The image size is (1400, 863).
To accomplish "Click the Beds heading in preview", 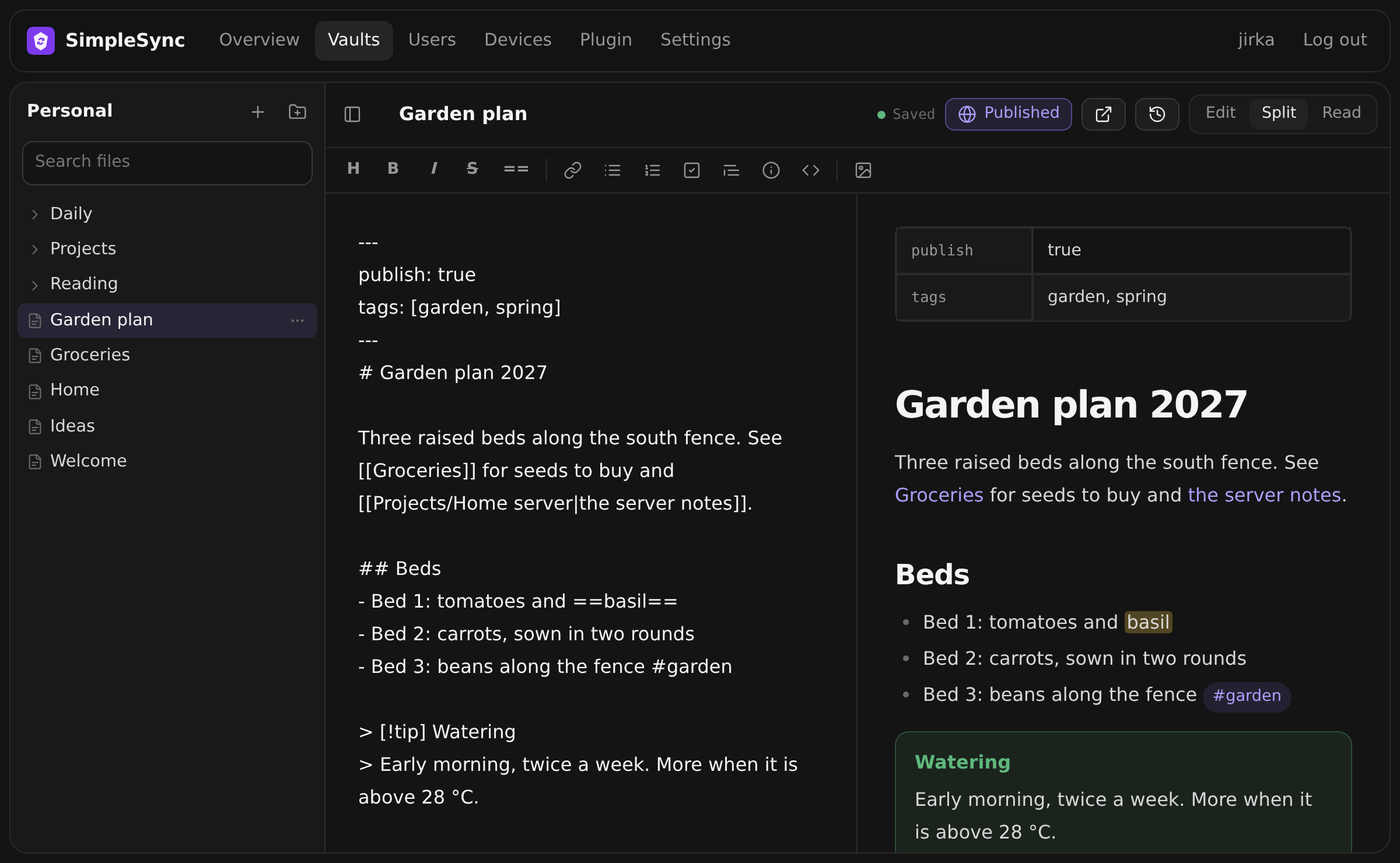I will click(x=932, y=574).
